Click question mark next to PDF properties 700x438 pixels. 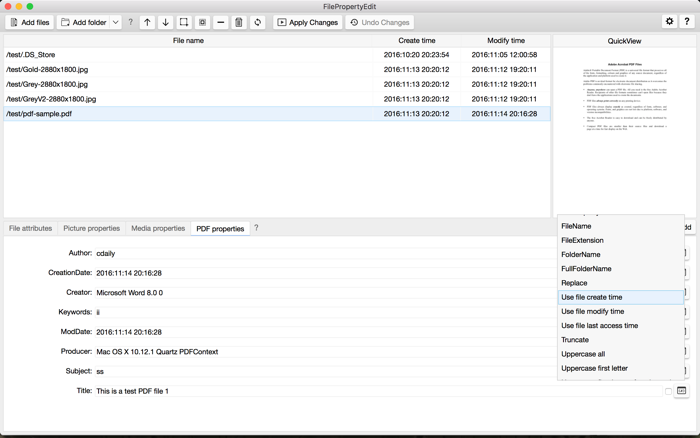[256, 228]
